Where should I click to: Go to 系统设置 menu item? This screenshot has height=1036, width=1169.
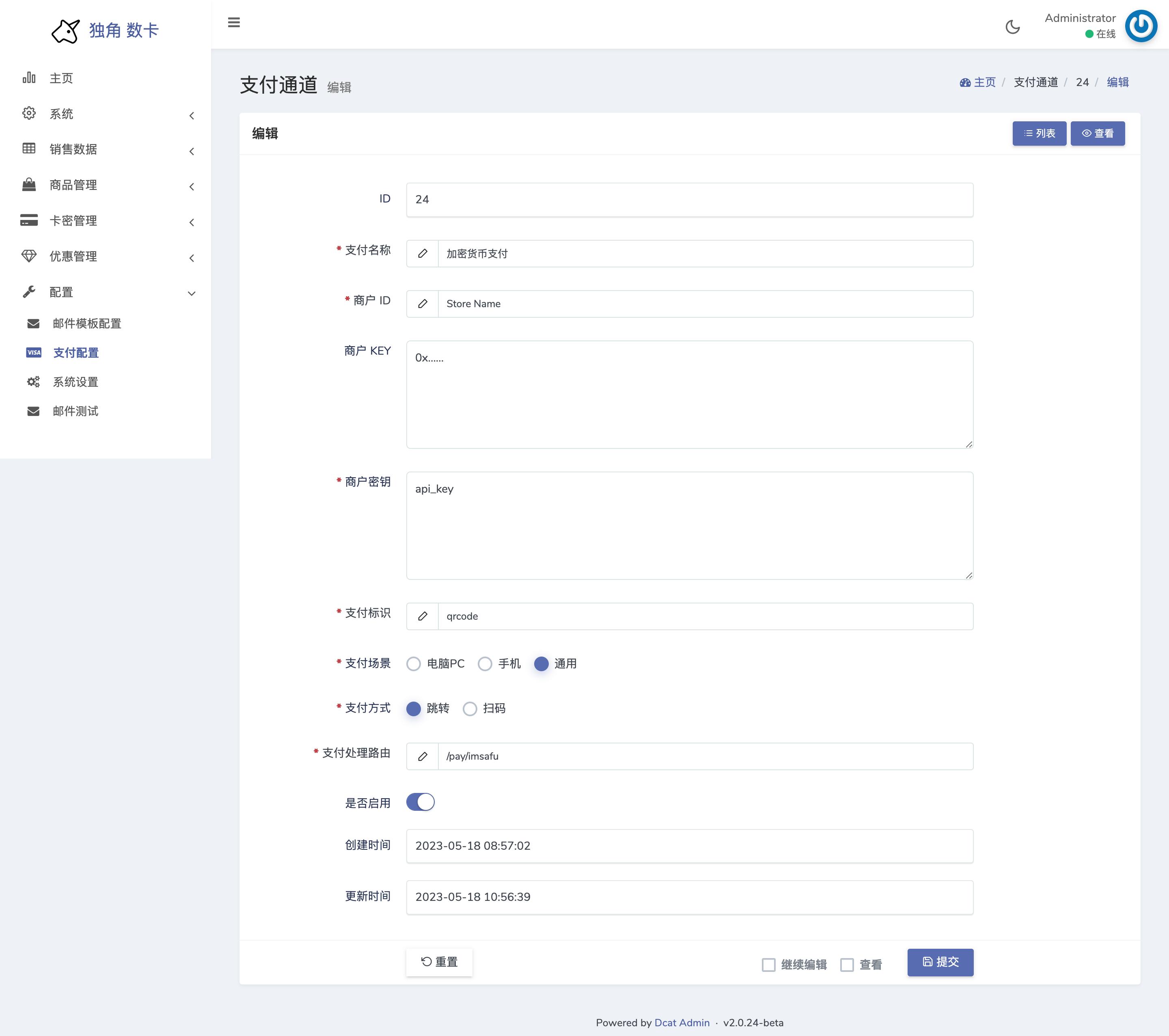pyautogui.click(x=75, y=382)
